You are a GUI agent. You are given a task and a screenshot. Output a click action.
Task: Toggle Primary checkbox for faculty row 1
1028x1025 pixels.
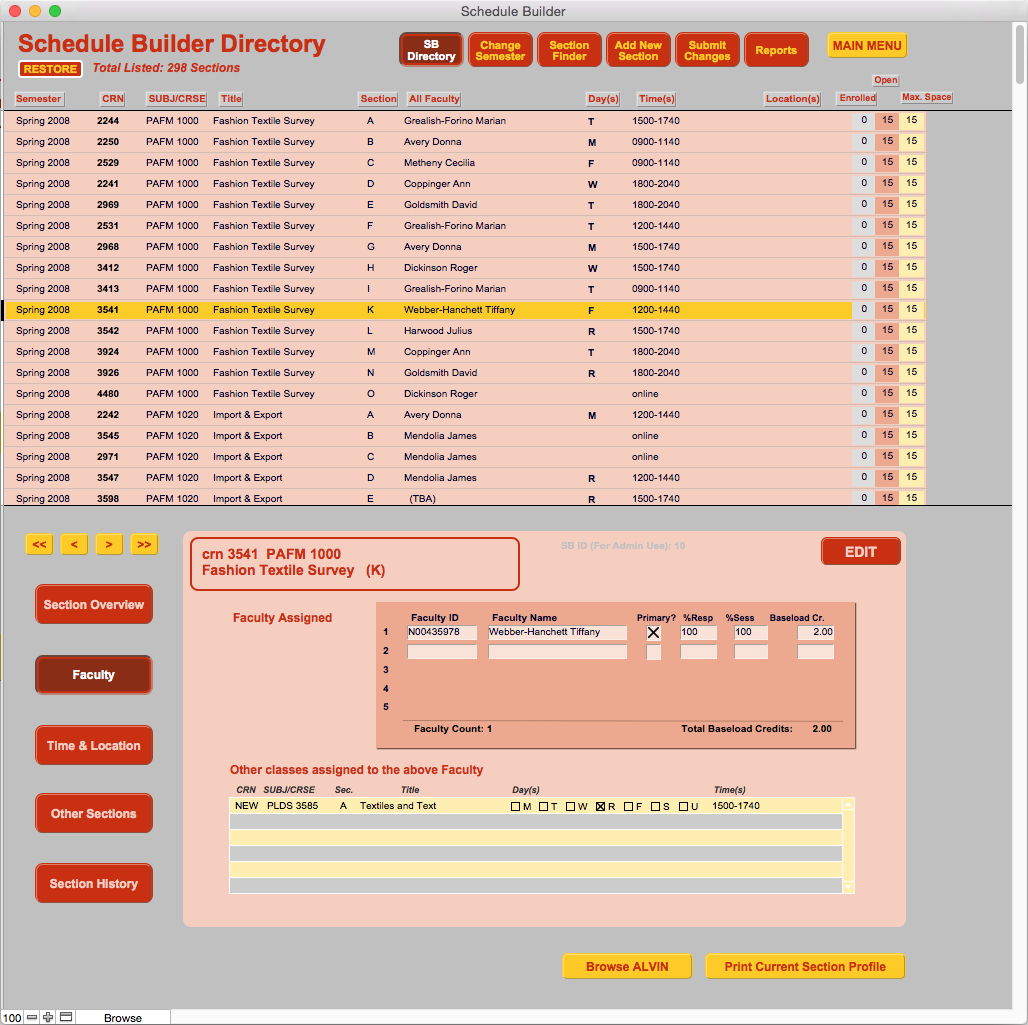tap(654, 633)
